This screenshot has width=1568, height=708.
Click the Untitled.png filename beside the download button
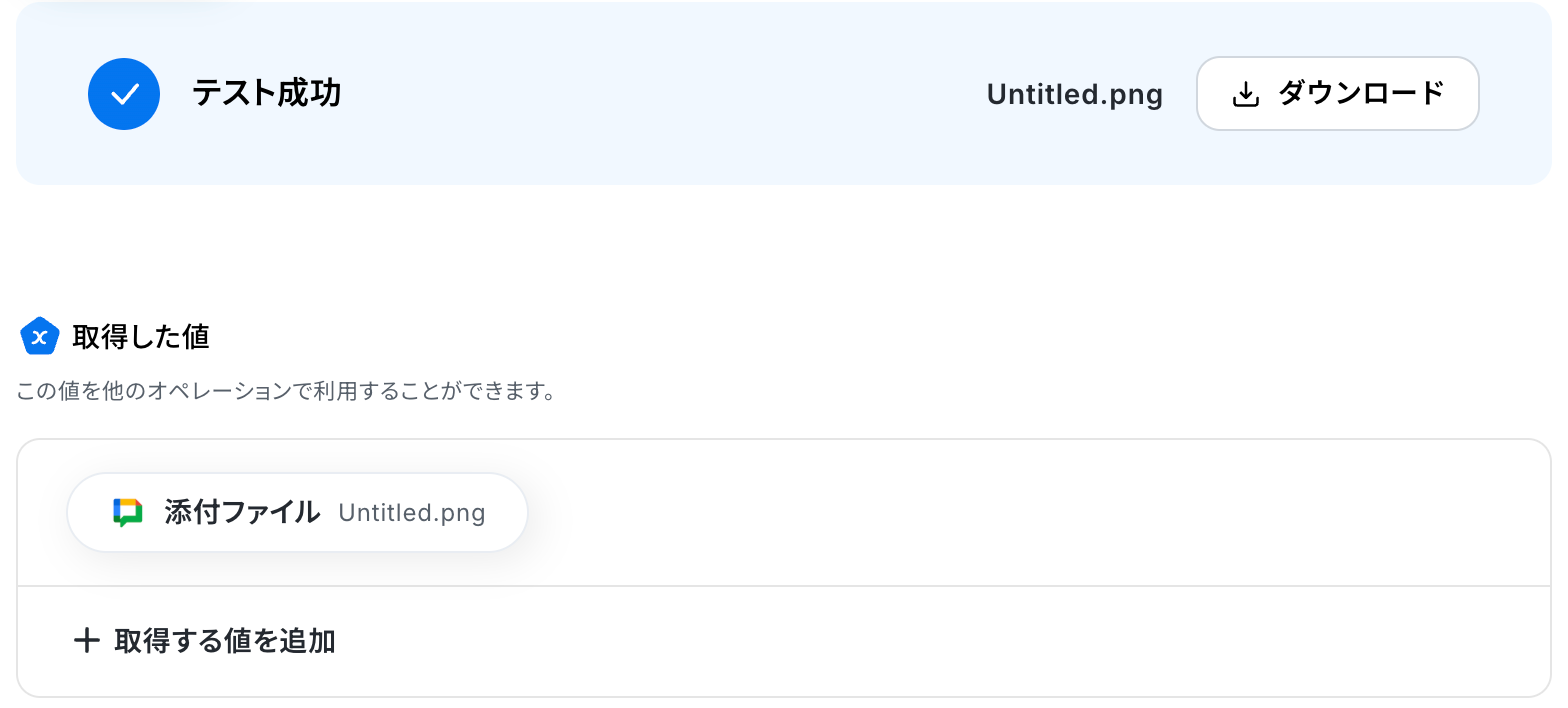pos(1074,94)
